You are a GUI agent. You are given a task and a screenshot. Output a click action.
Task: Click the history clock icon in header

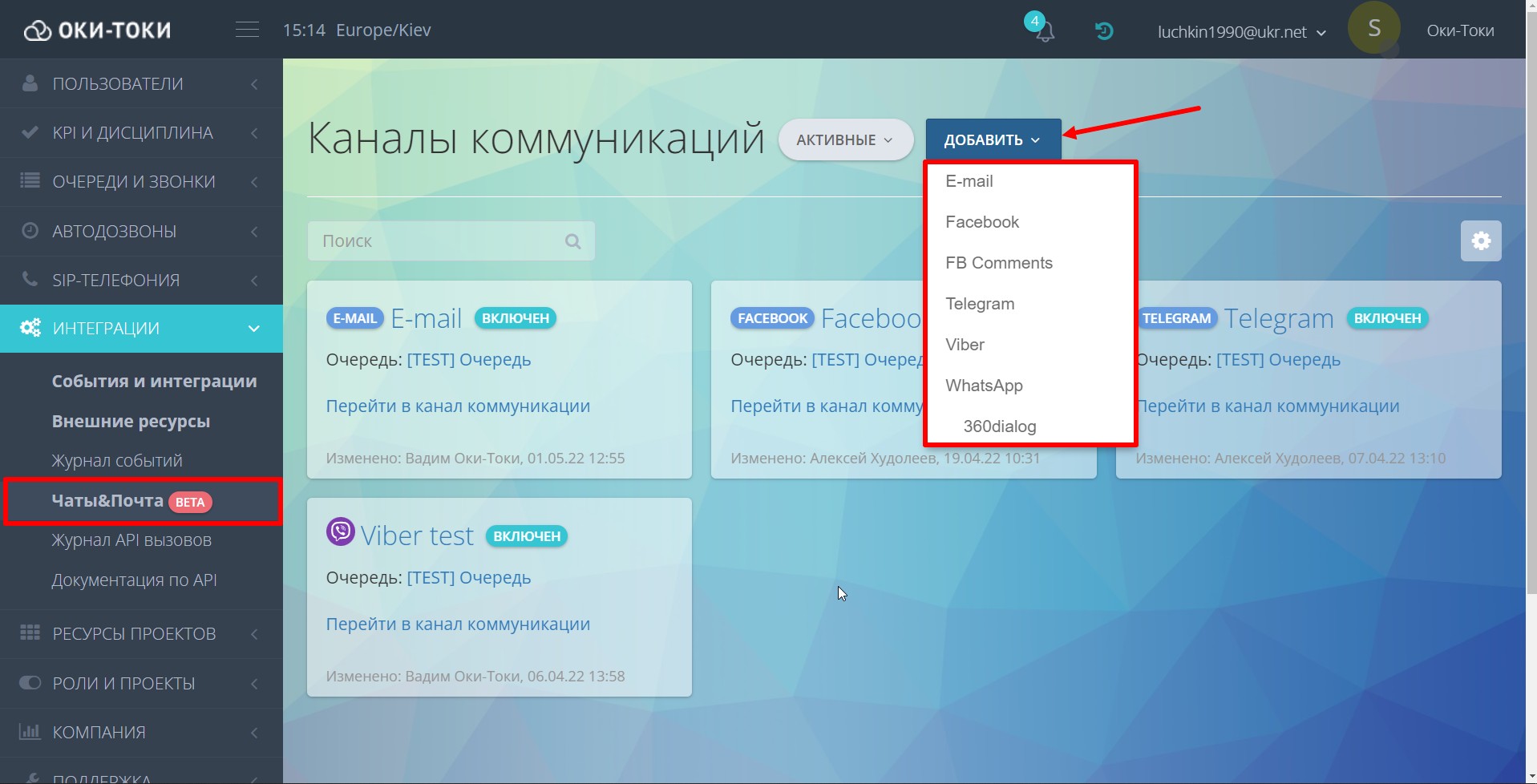click(1104, 31)
